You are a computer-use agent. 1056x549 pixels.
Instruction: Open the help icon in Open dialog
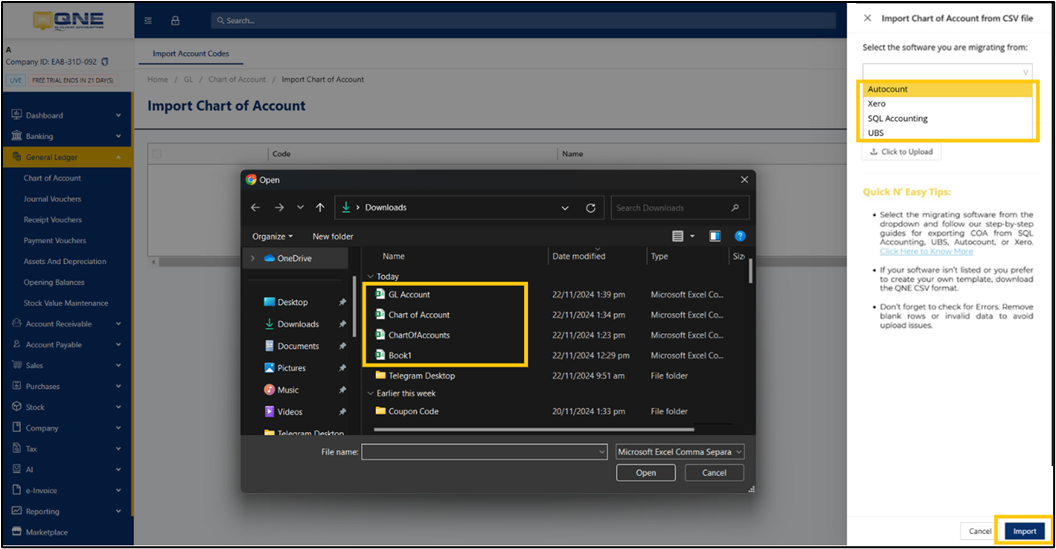coord(739,236)
